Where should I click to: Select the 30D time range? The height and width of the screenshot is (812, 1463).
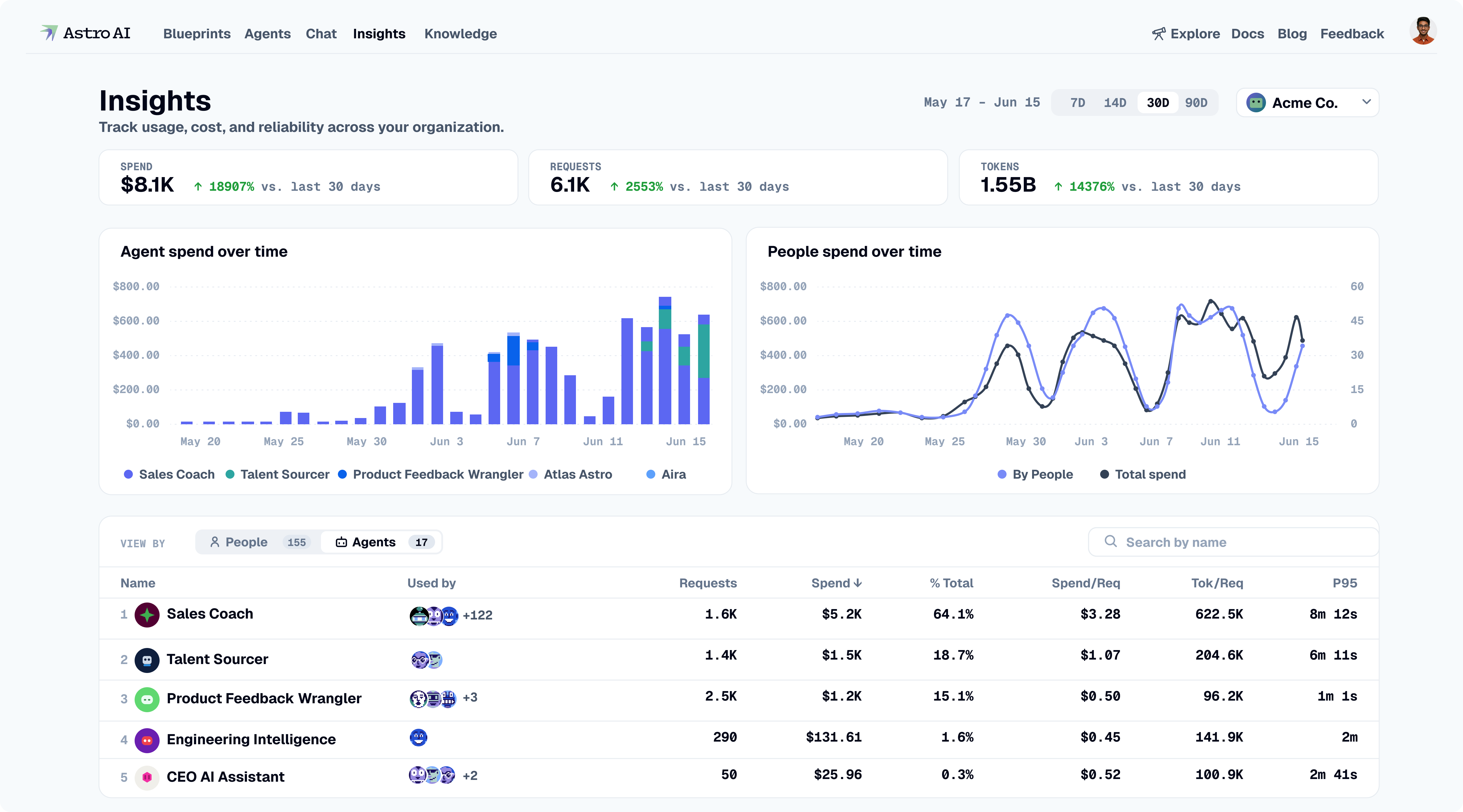click(1158, 103)
